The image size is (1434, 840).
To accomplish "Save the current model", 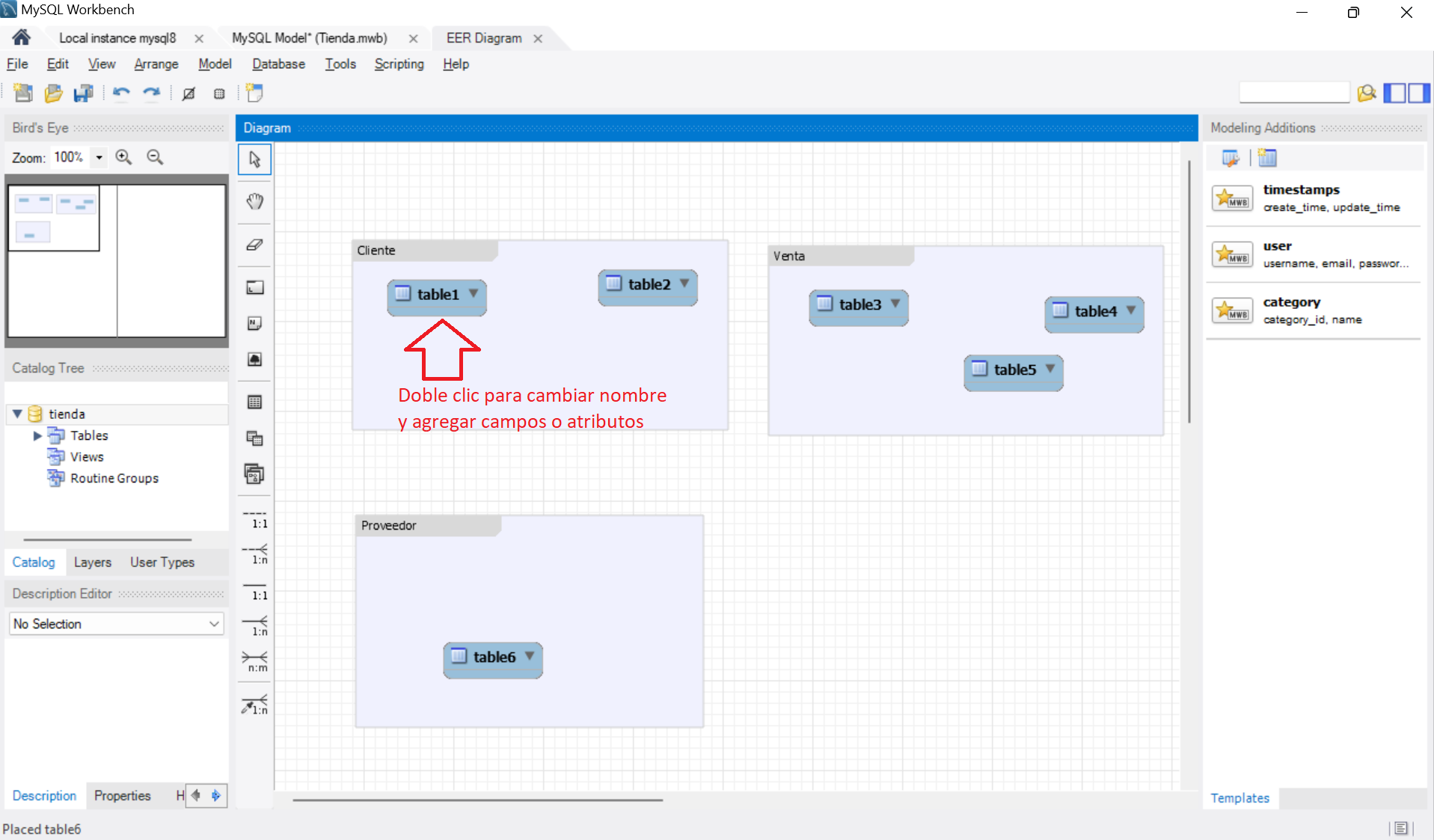I will (83, 93).
